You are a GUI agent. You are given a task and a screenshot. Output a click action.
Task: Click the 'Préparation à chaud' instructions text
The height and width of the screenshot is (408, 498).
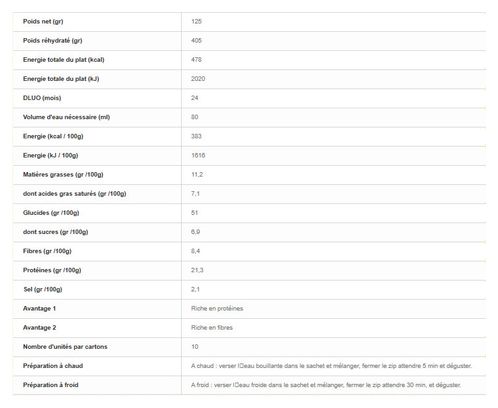coord(331,366)
